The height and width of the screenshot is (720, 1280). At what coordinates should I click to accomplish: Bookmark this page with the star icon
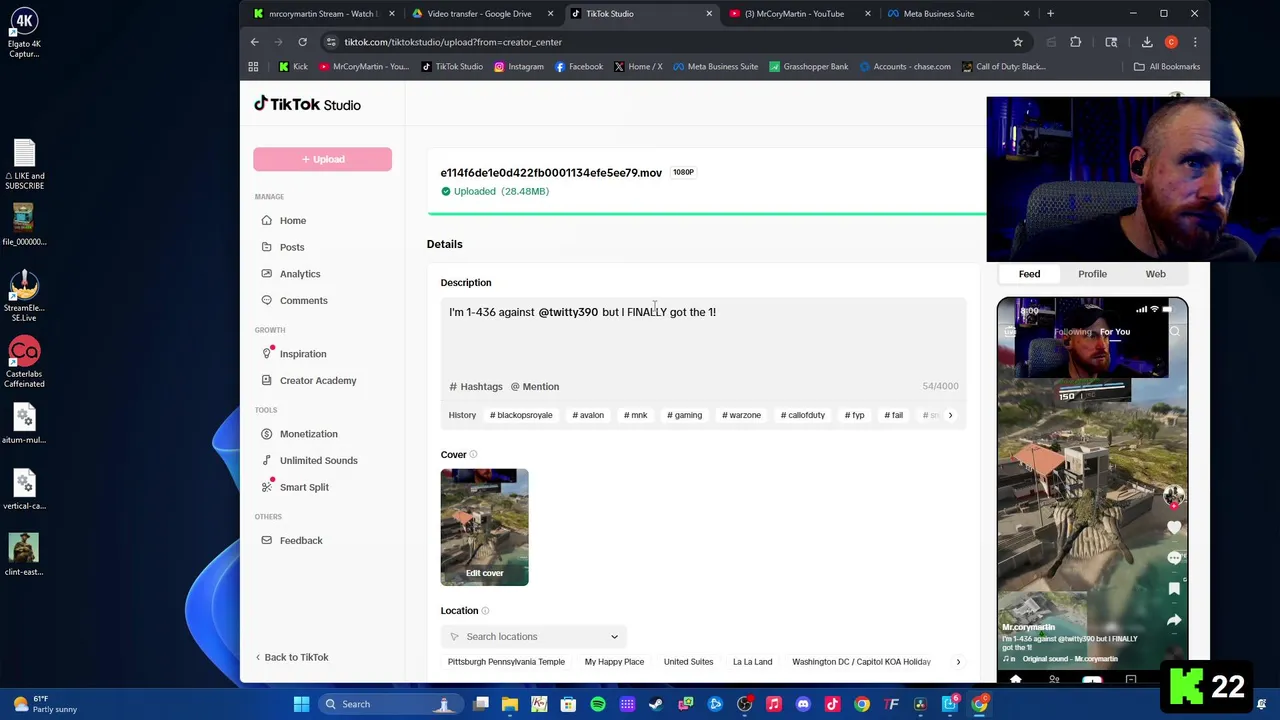click(x=1018, y=42)
